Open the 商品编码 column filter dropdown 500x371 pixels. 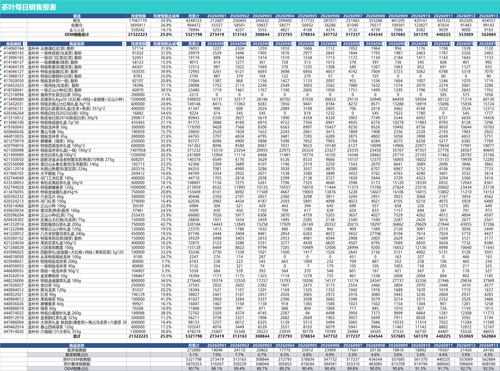[x=25, y=44]
